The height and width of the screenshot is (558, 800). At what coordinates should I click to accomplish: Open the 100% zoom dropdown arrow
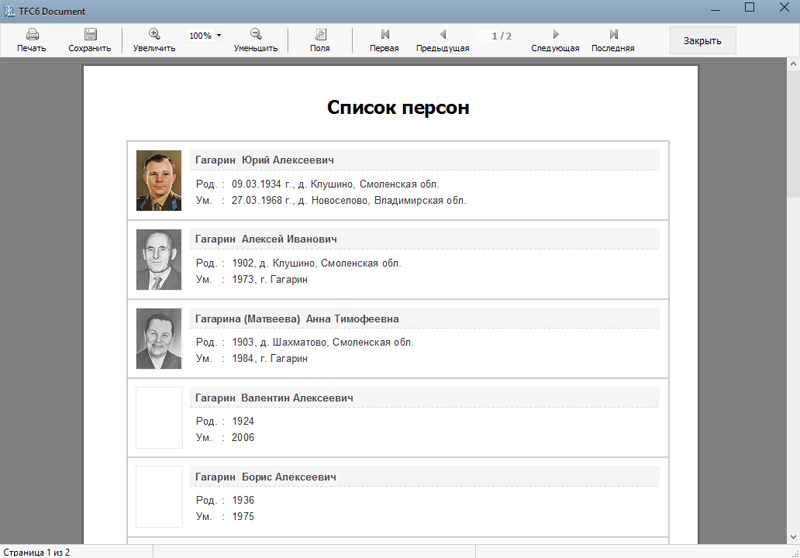(x=219, y=35)
